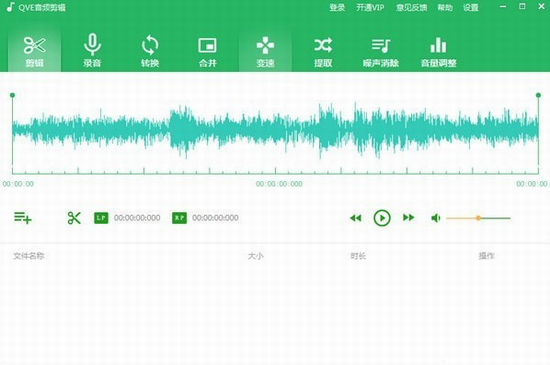Select the 噪声消除 noise removal tool

[381, 50]
